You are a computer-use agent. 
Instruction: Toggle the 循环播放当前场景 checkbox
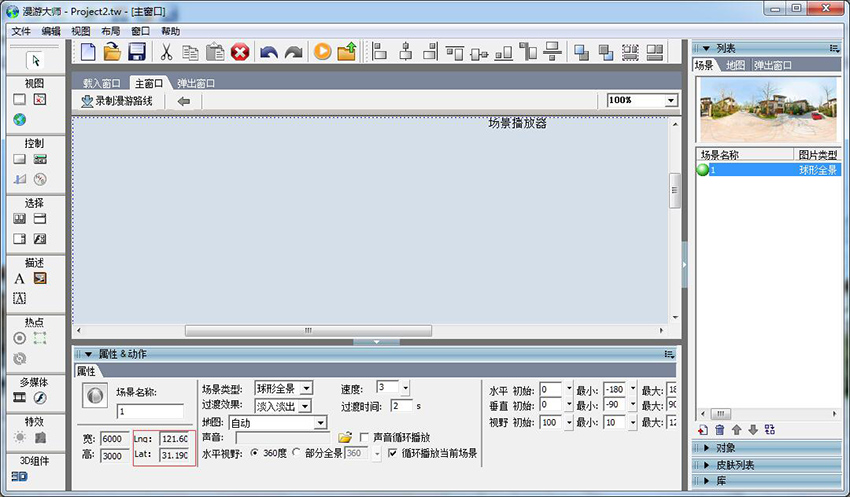click(x=392, y=453)
